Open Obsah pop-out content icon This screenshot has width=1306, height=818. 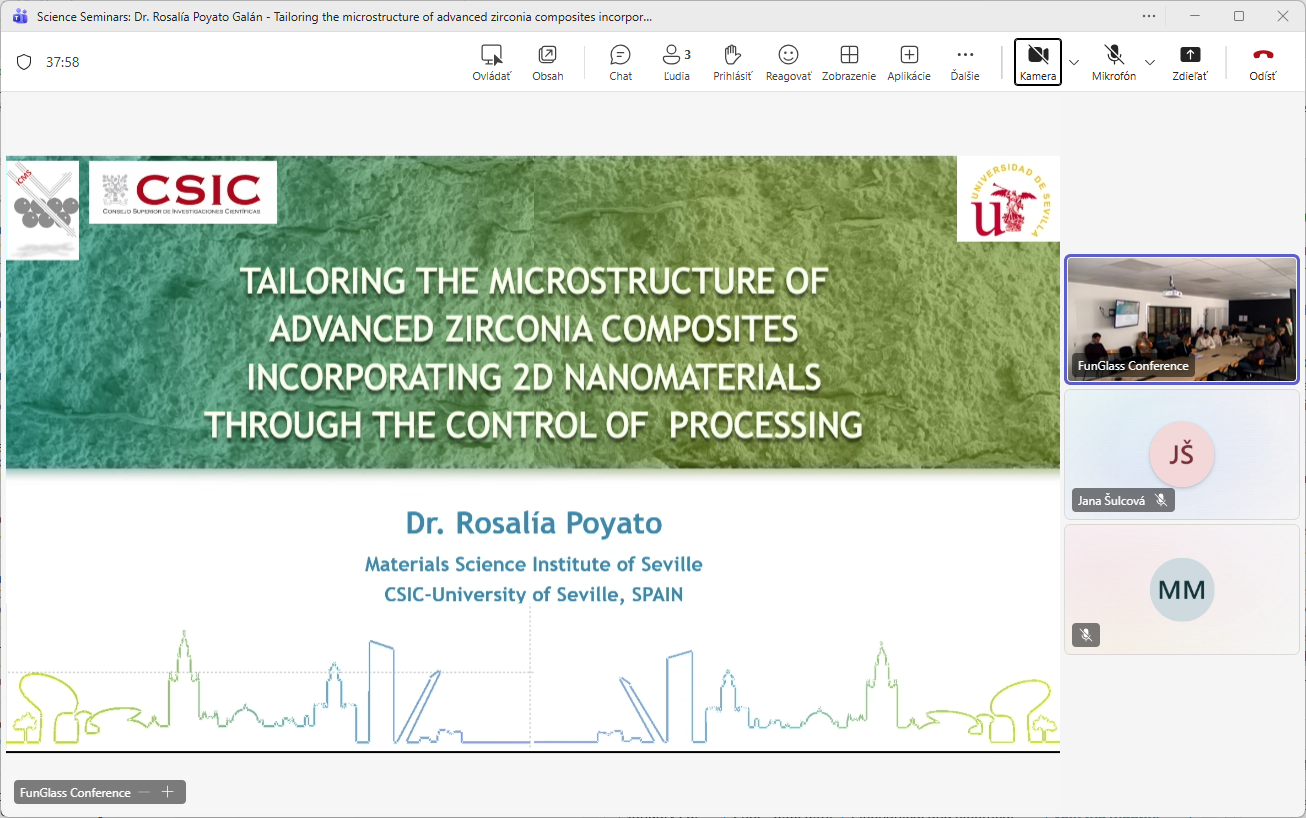point(547,62)
